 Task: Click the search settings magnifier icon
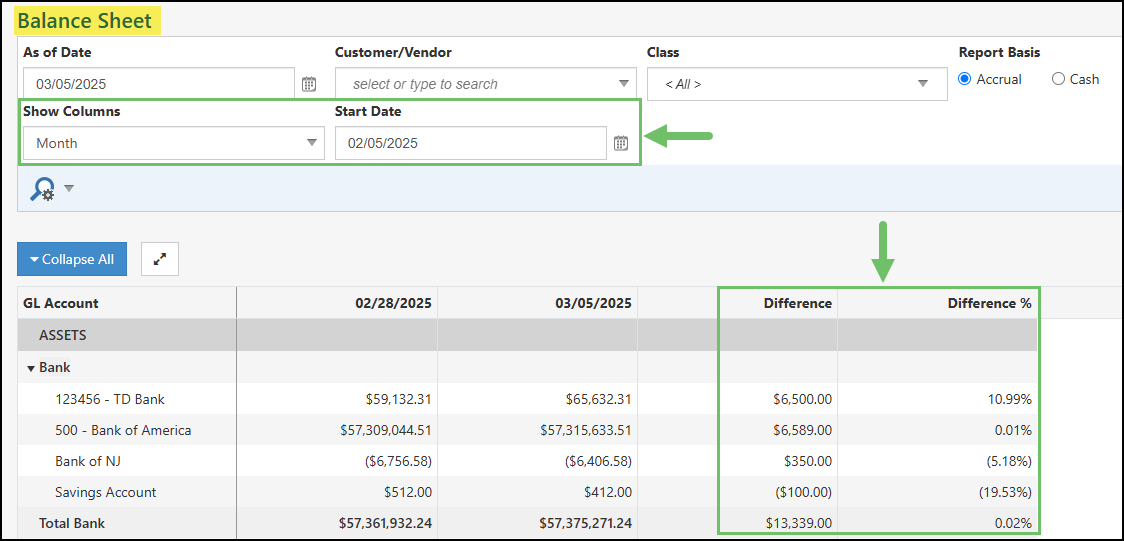tap(42, 188)
